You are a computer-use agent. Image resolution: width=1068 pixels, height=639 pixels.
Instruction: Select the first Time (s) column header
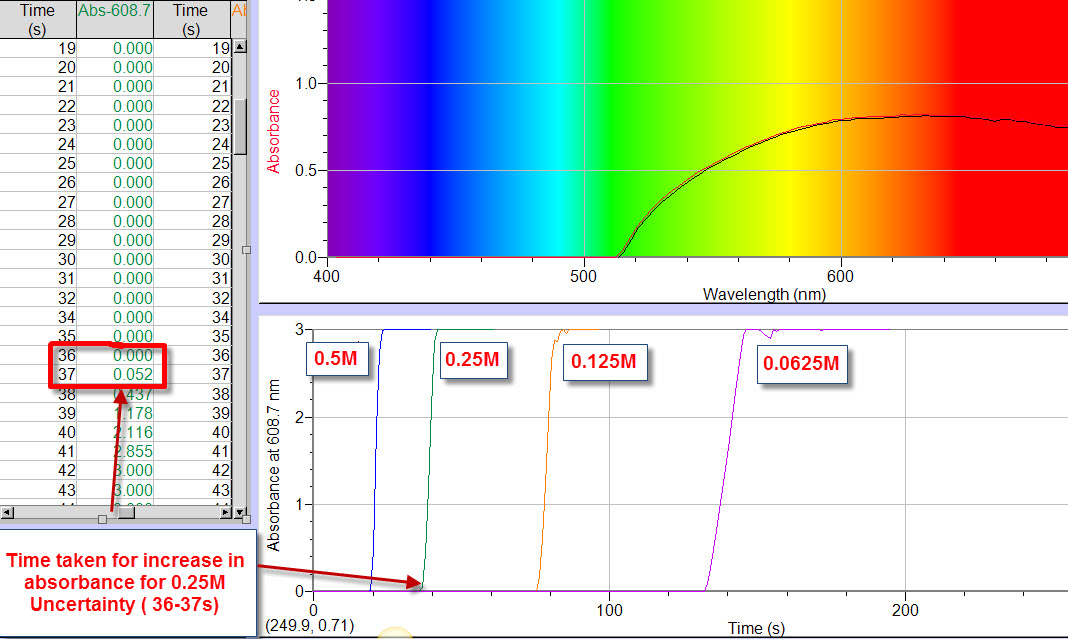37,19
